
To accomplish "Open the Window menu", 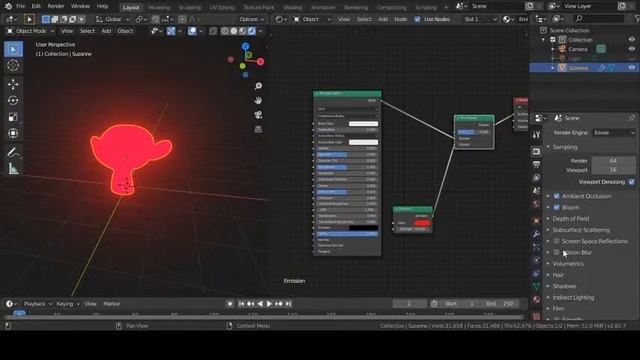I will coord(80,6).
